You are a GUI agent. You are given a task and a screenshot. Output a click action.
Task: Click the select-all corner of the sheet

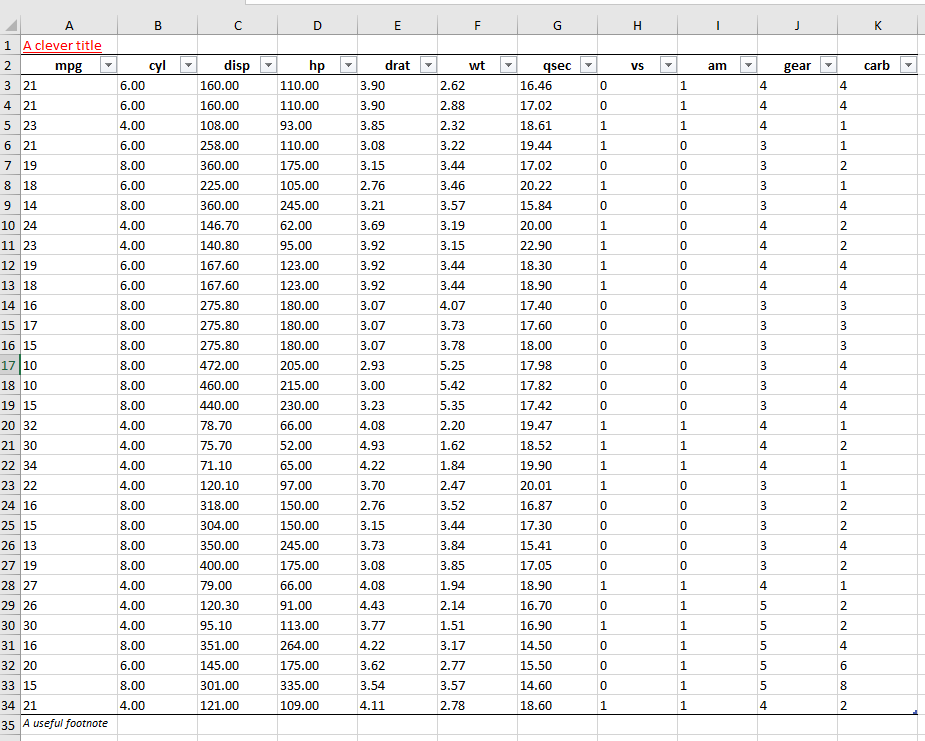[x=8, y=26]
